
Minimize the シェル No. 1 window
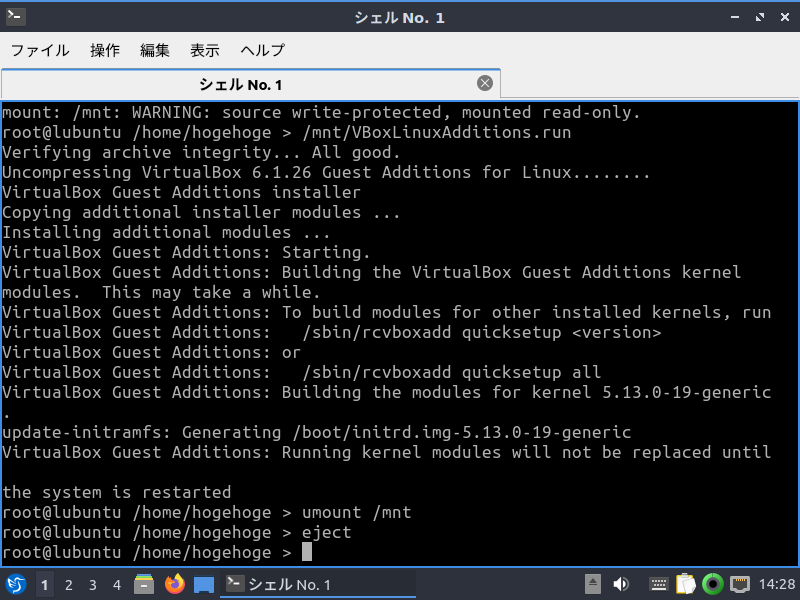(735, 17)
